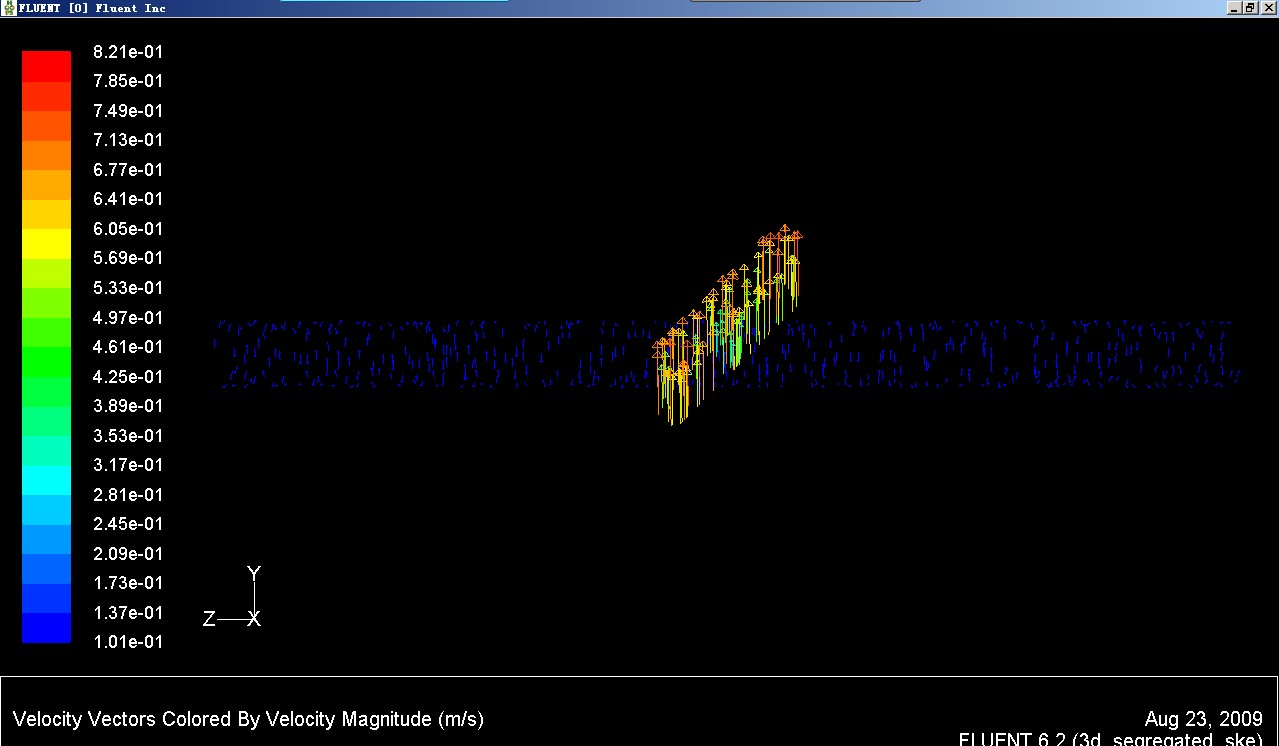Select the yellow colorbar band near 5.69e-01

47,244
